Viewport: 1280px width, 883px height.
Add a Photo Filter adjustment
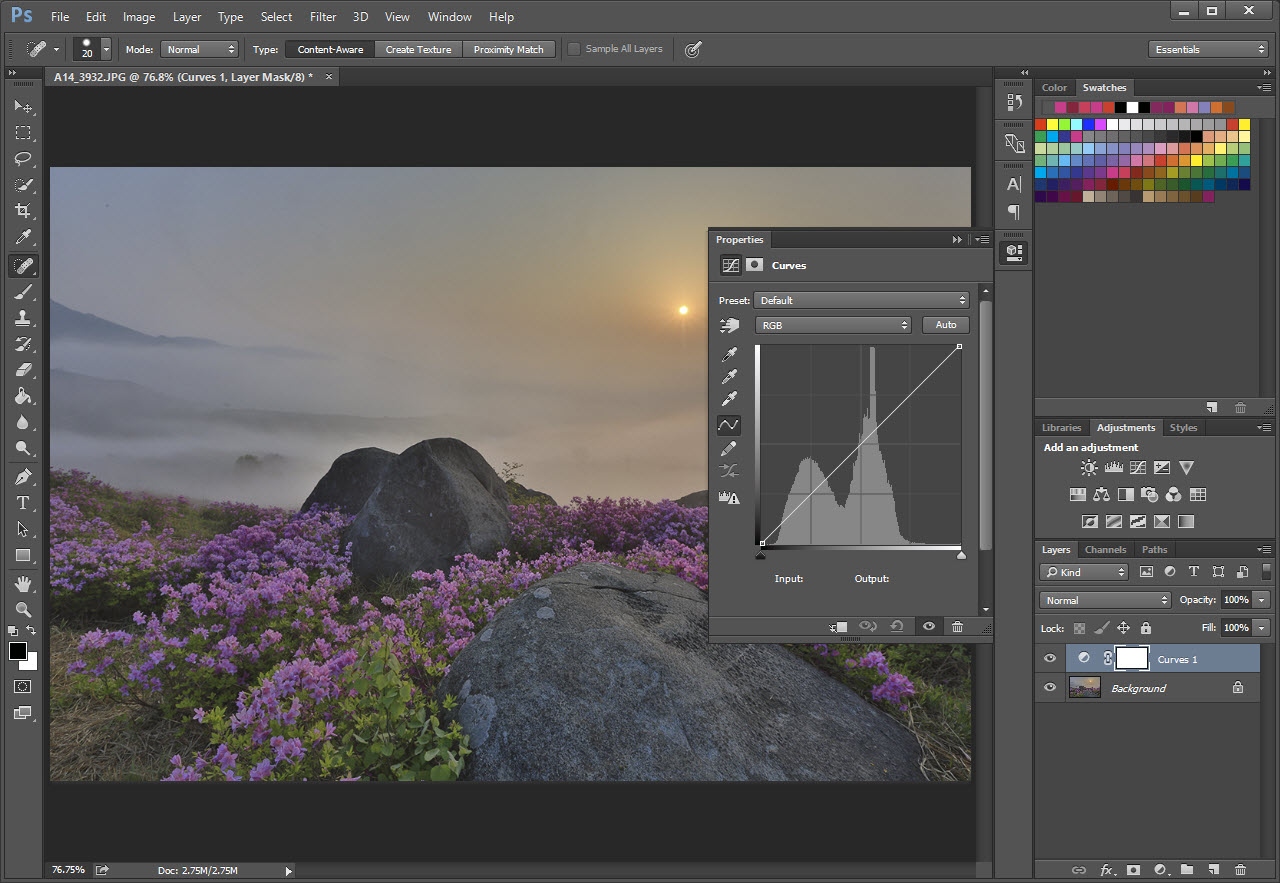click(1150, 494)
